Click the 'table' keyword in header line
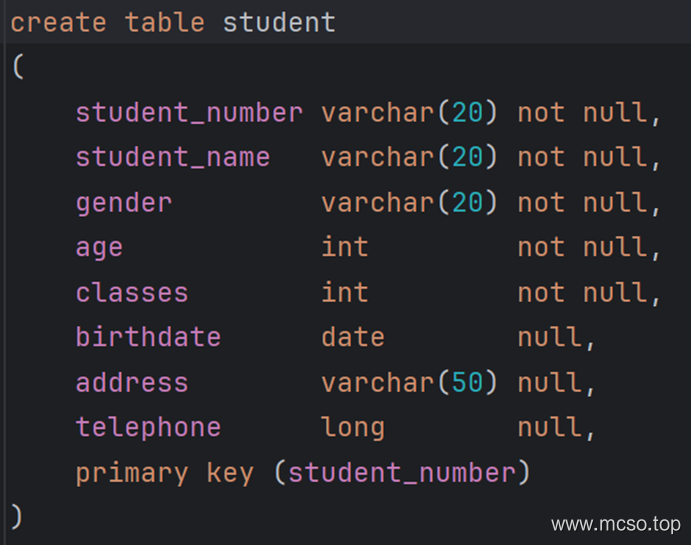Image resolution: width=691 pixels, height=545 pixels. click(165, 22)
